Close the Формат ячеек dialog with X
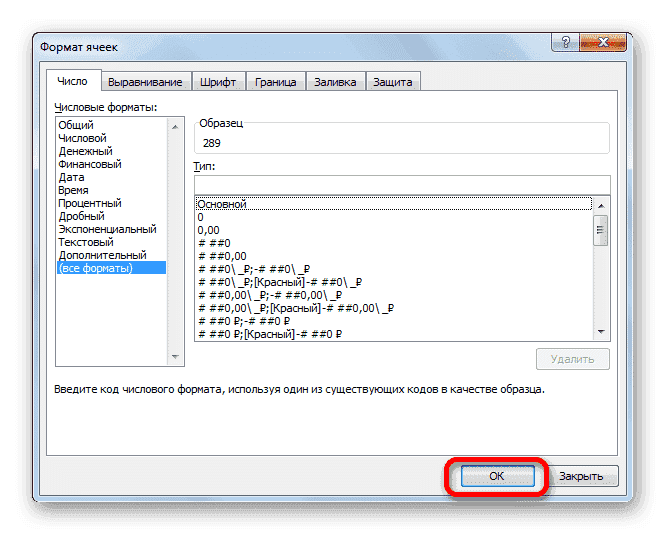 point(603,42)
